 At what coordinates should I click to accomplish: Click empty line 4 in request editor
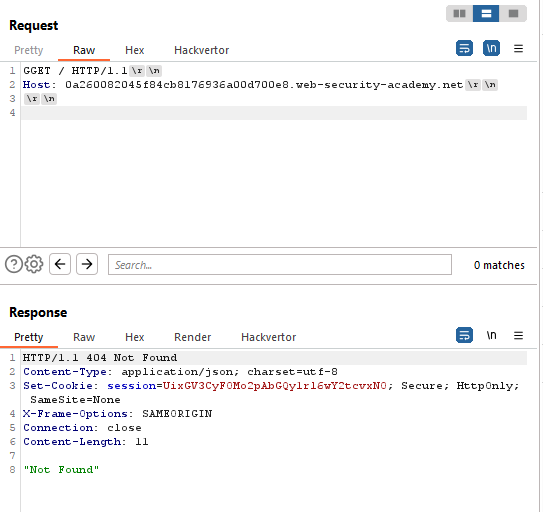click(x=274, y=113)
